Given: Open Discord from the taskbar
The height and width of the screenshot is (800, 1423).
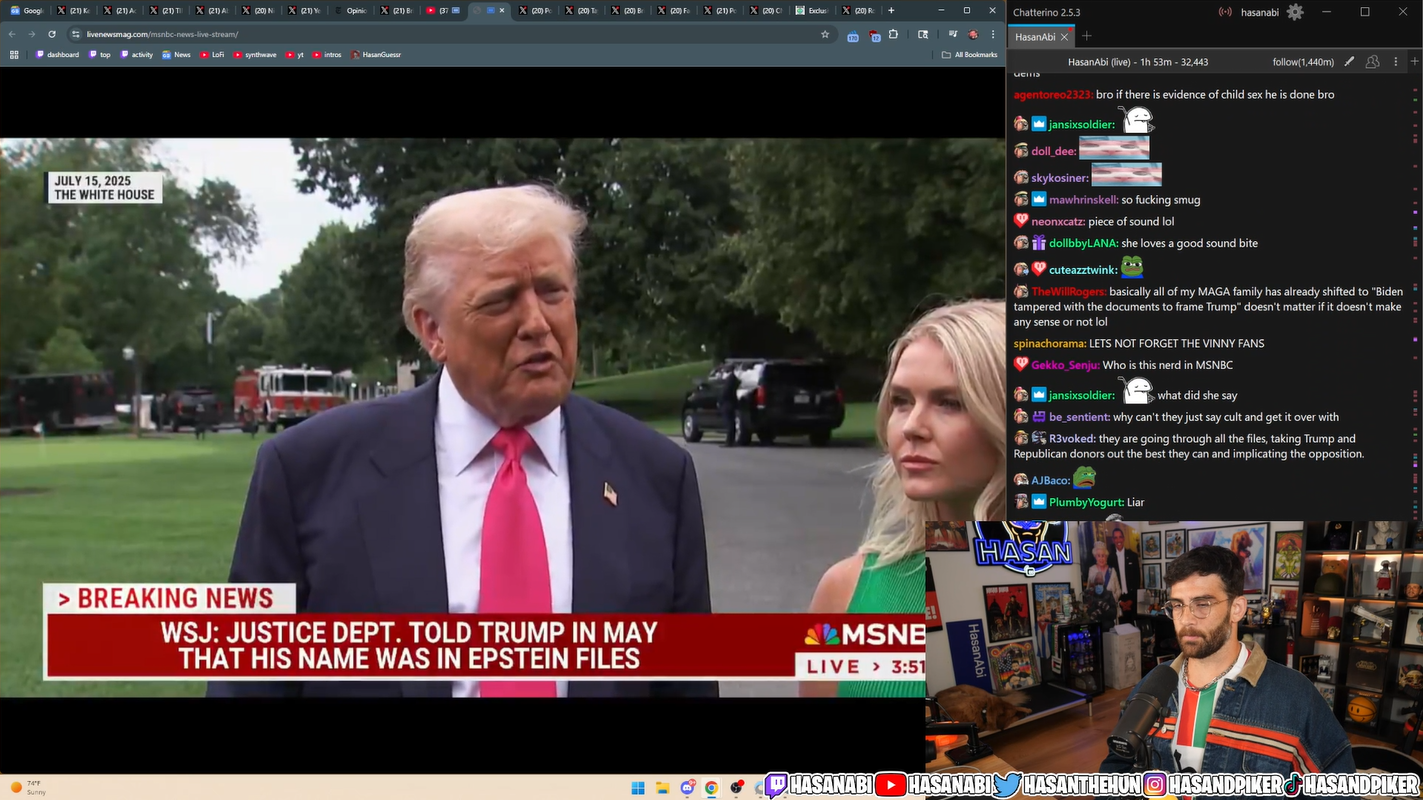Looking at the screenshot, I should (x=687, y=787).
